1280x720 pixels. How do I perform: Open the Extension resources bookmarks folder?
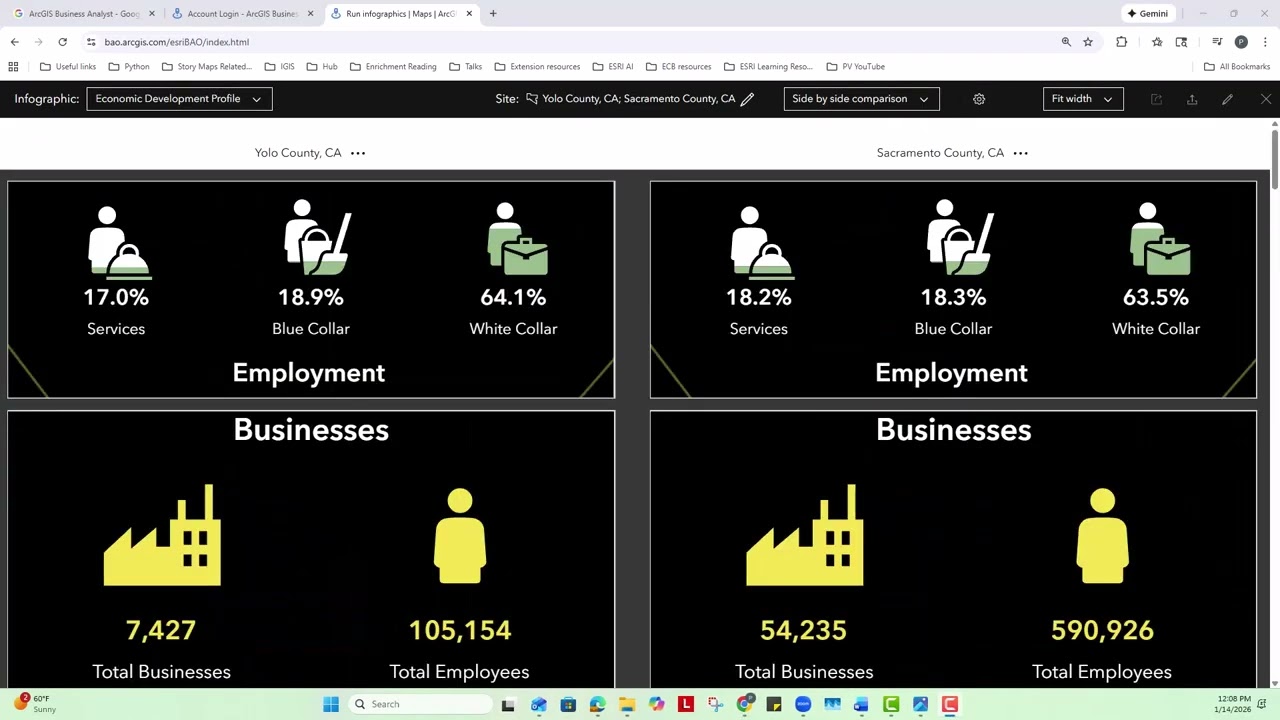(537, 67)
